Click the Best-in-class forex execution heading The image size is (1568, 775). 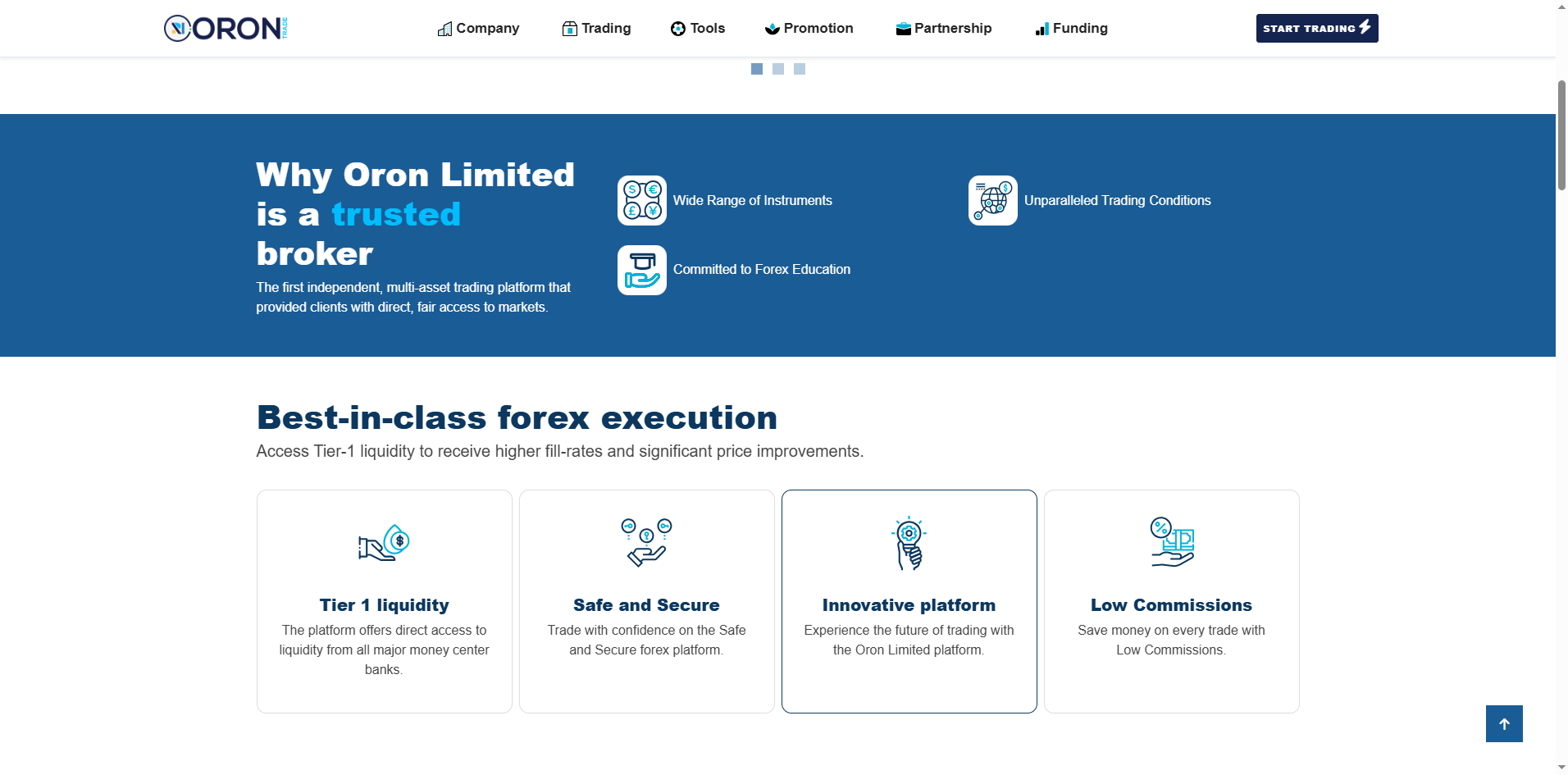(517, 417)
